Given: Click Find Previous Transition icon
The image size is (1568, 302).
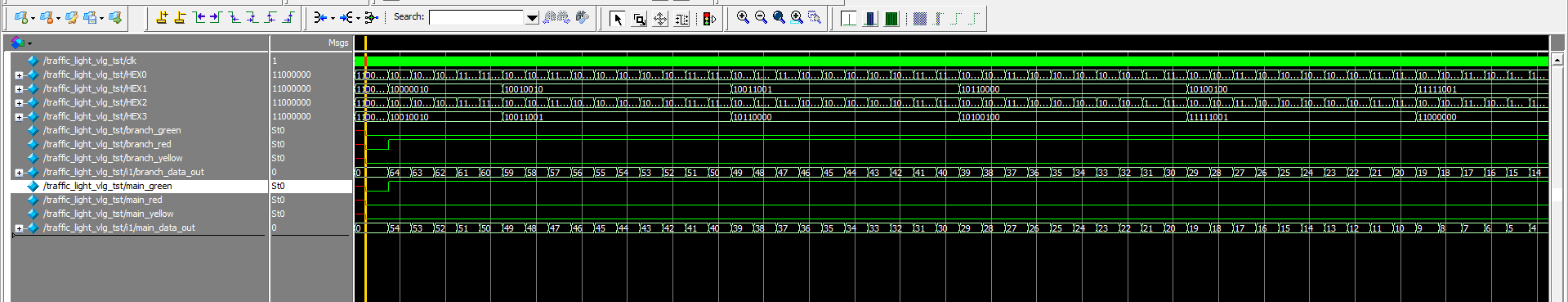Looking at the screenshot, I should (x=199, y=17).
